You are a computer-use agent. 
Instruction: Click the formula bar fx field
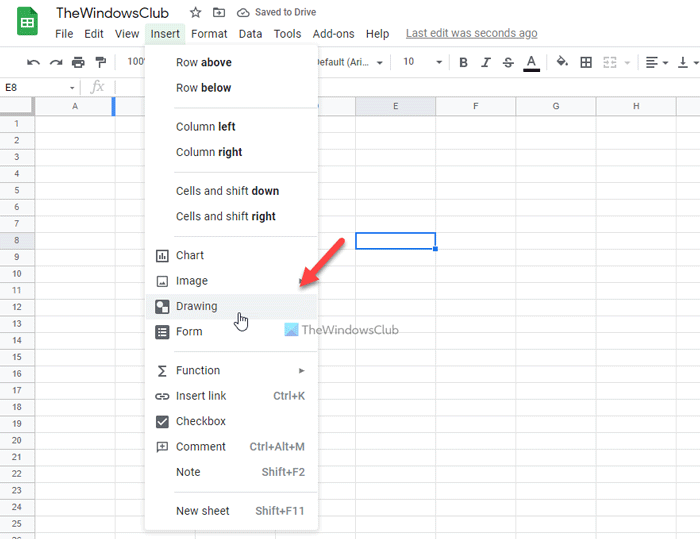coord(97,87)
